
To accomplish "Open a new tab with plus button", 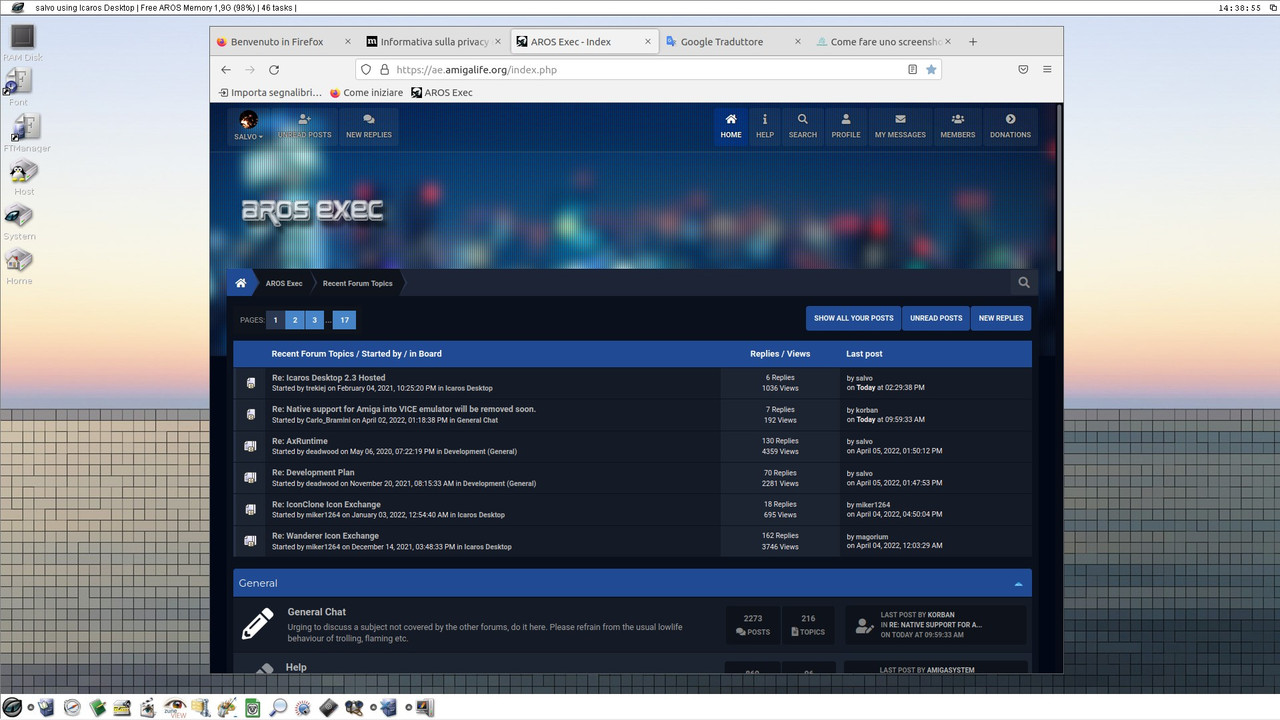I will (973, 42).
